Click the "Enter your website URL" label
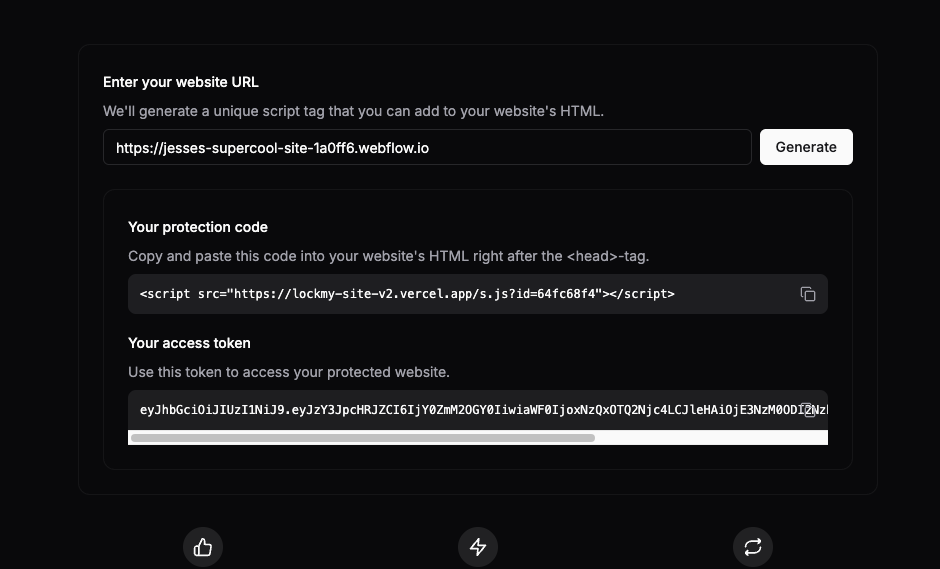This screenshot has width=940, height=569. pyautogui.click(x=180, y=82)
